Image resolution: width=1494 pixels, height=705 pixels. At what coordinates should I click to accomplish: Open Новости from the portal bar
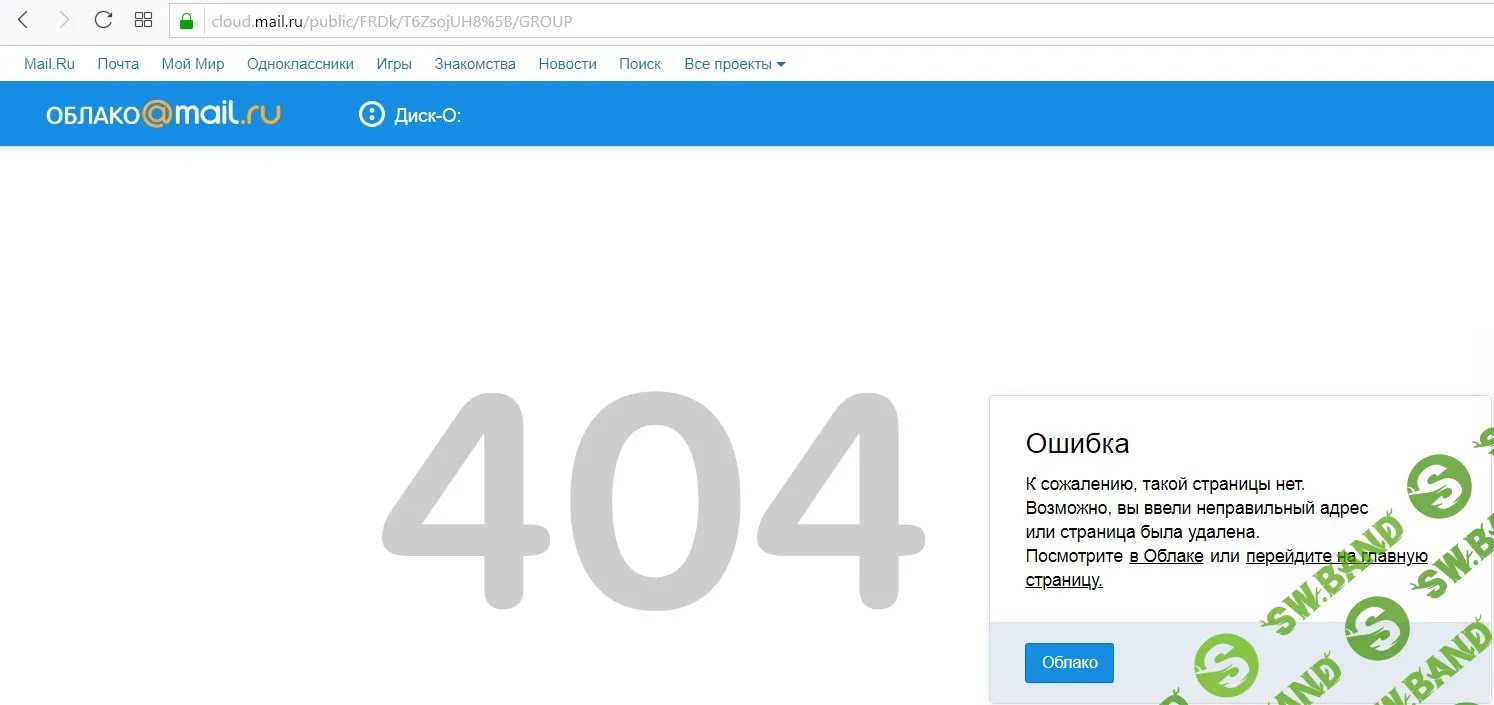tap(567, 64)
